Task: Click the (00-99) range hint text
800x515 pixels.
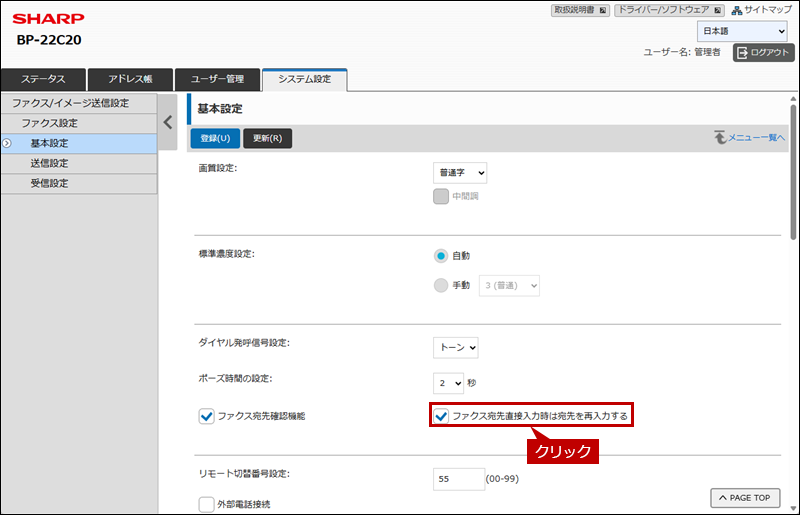Action: pos(502,479)
